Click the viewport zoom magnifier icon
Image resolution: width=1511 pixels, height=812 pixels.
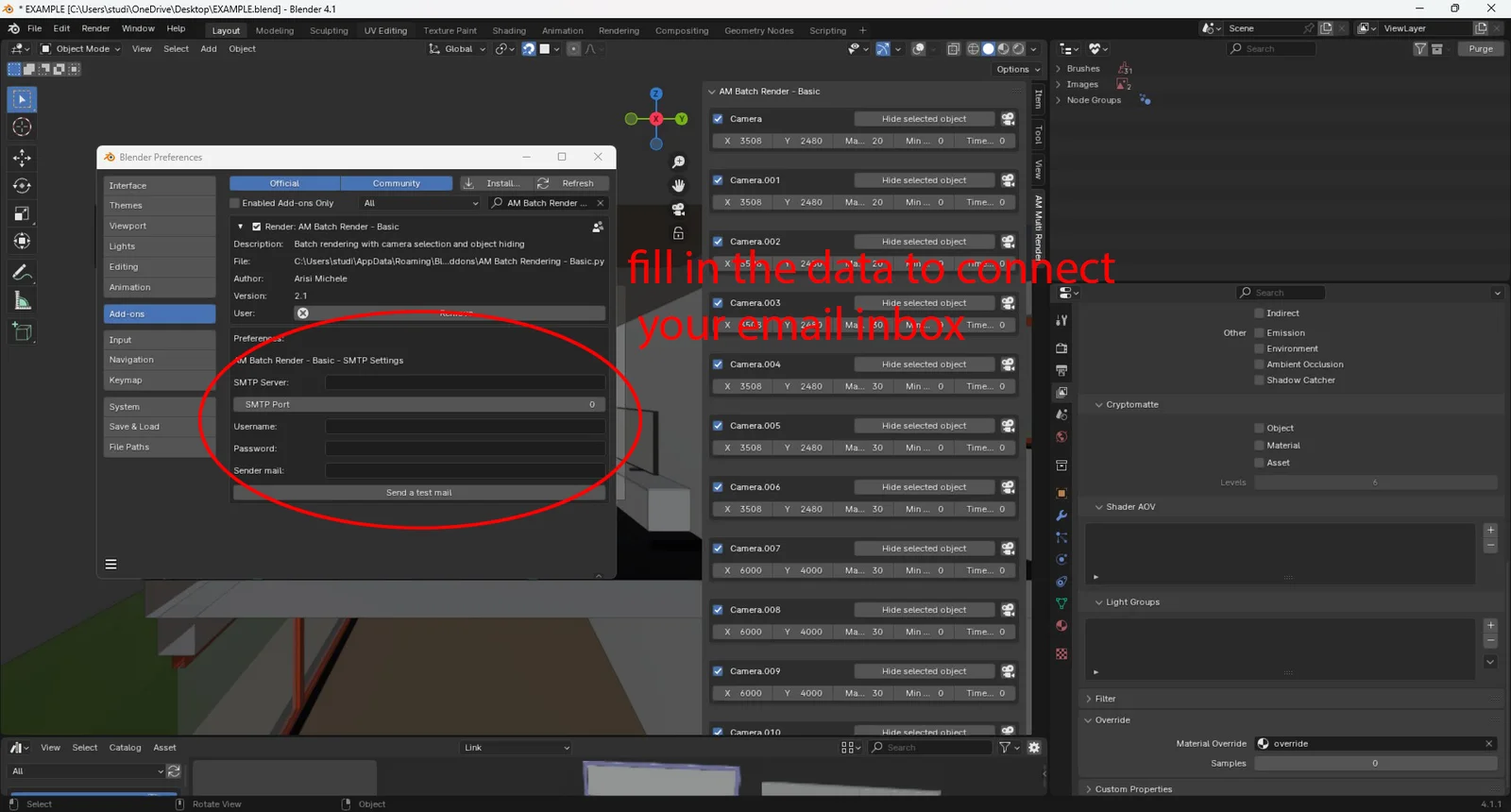[x=678, y=162]
